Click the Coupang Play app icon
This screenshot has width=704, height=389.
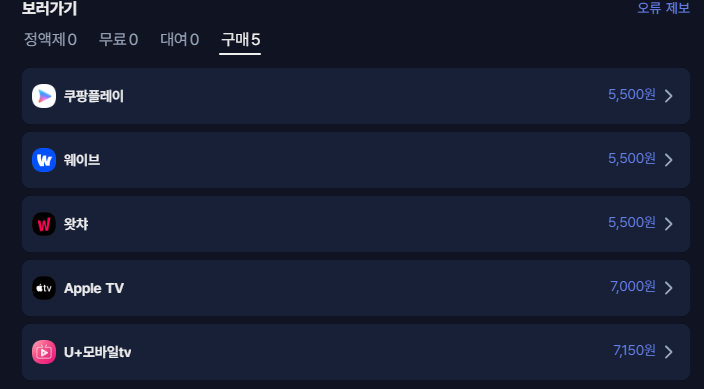[x=44, y=96]
